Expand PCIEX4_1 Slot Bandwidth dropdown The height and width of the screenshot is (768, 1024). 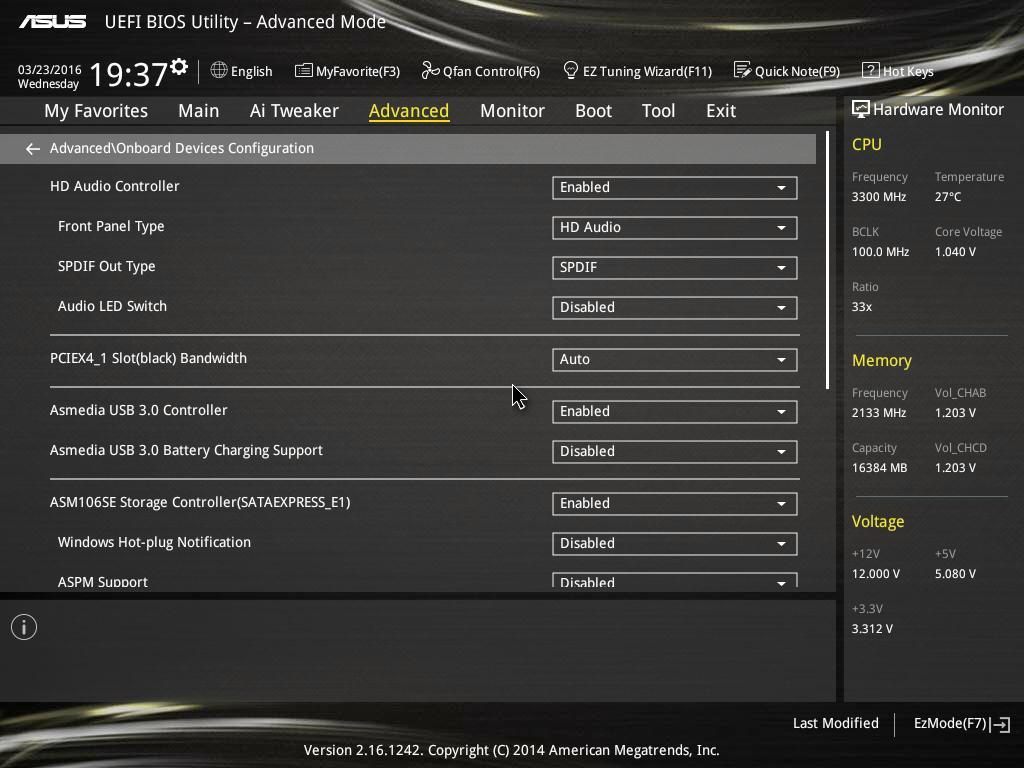point(674,359)
